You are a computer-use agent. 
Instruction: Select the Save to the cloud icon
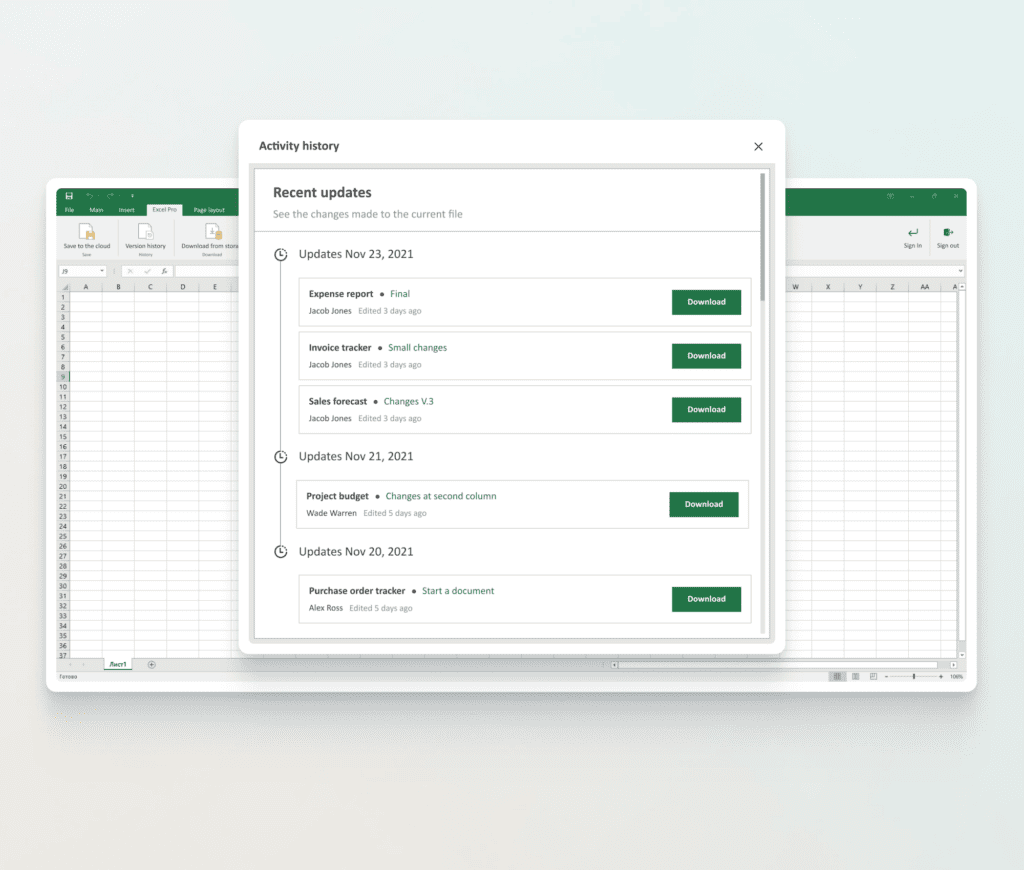pos(87,231)
